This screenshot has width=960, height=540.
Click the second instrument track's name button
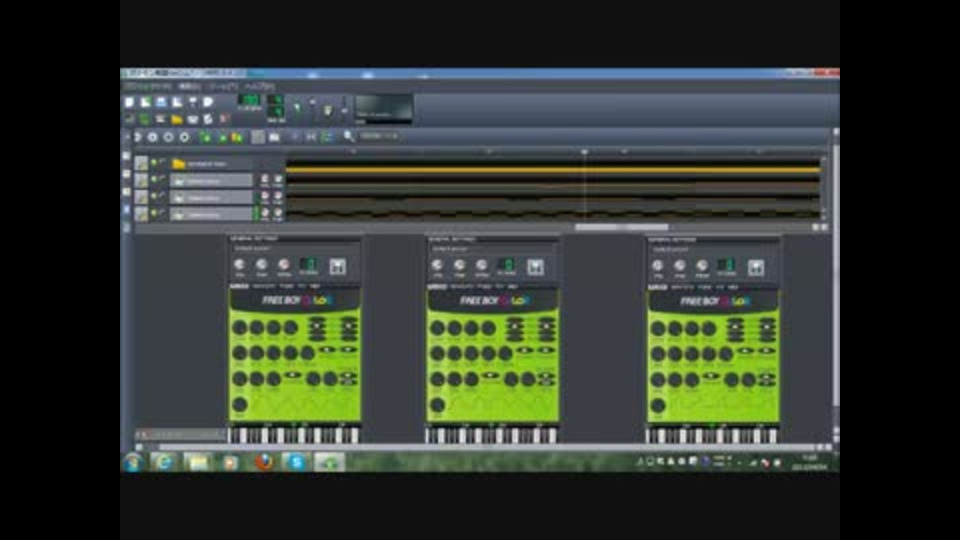pyautogui.click(x=211, y=197)
